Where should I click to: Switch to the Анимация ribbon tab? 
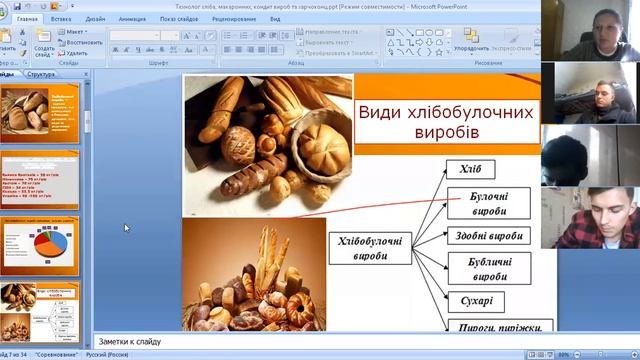tap(132, 19)
